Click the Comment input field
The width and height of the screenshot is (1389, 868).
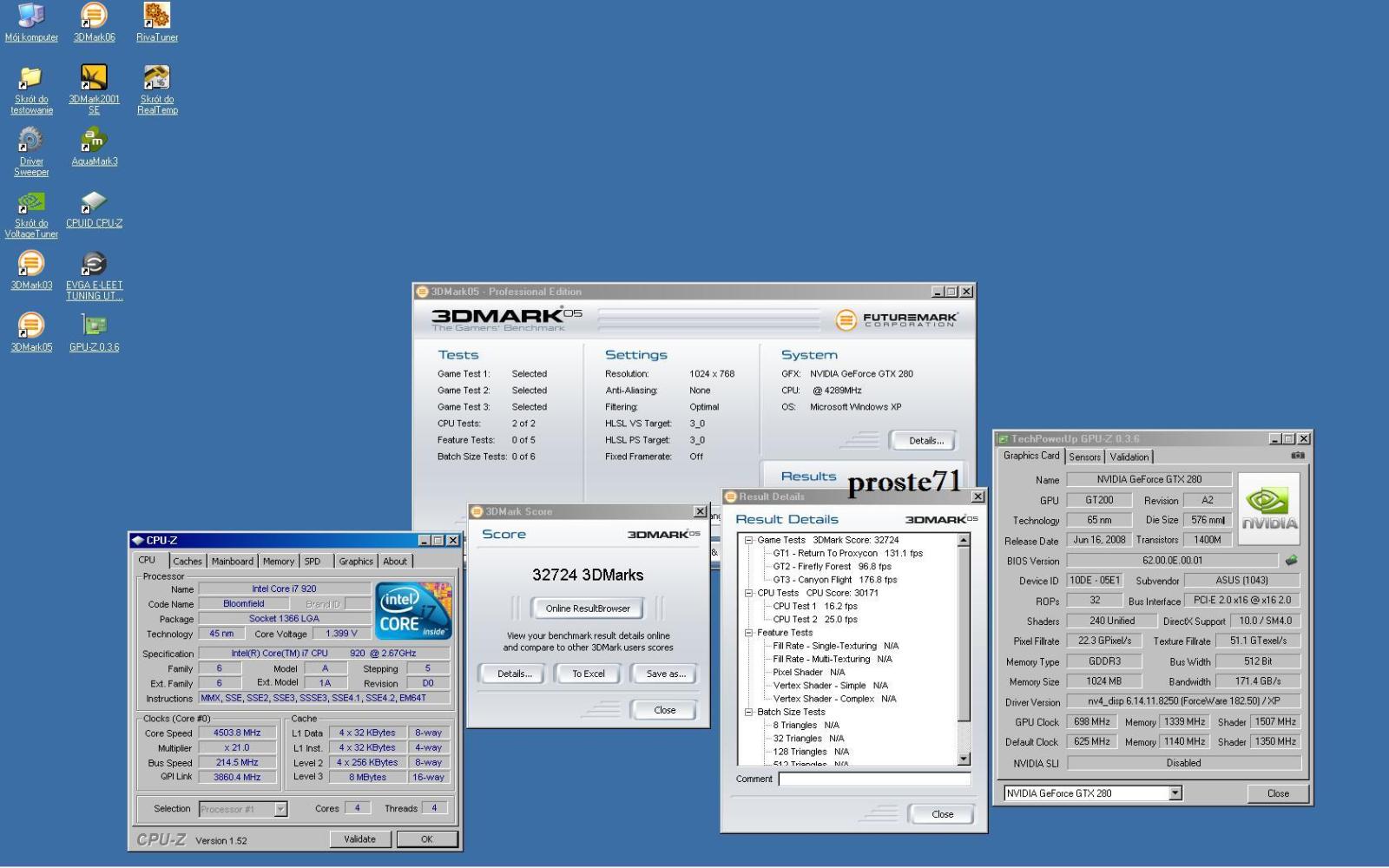874,779
